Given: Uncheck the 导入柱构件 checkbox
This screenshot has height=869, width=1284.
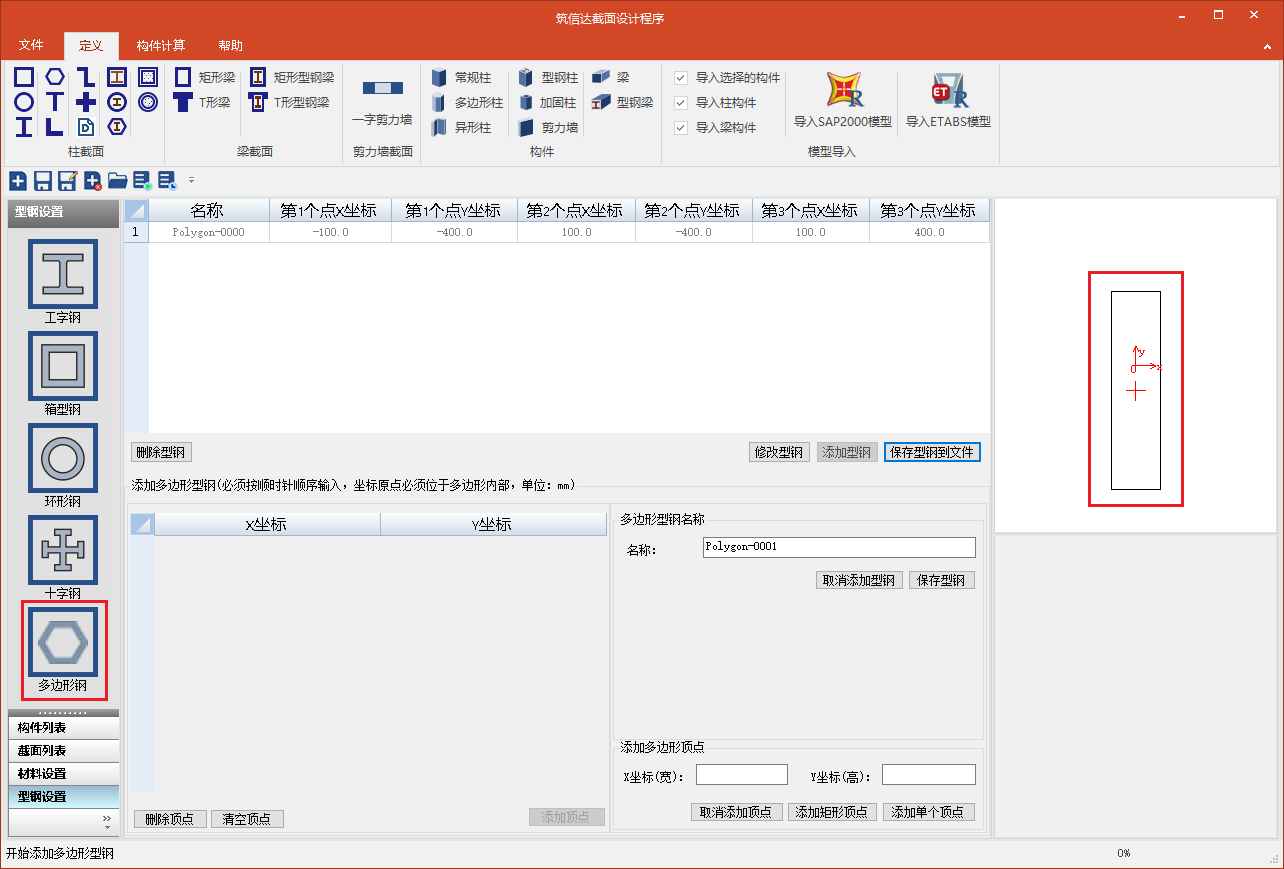Looking at the screenshot, I should pyautogui.click(x=681, y=103).
